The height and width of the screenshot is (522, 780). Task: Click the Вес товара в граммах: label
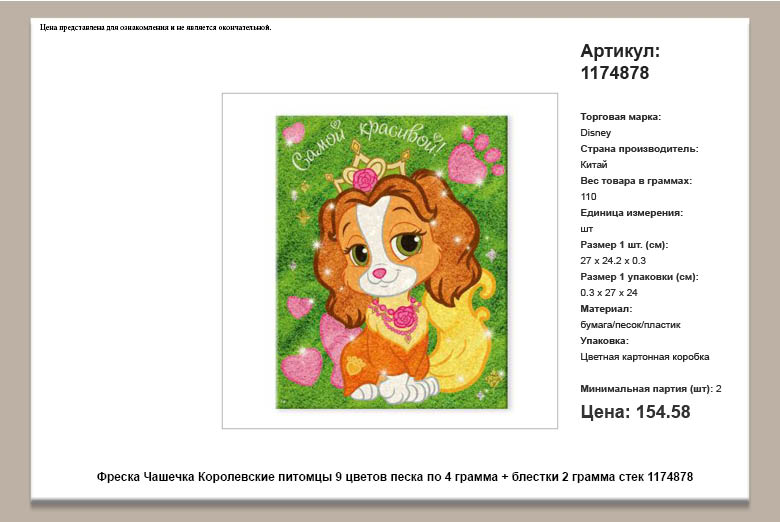(636, 181)
